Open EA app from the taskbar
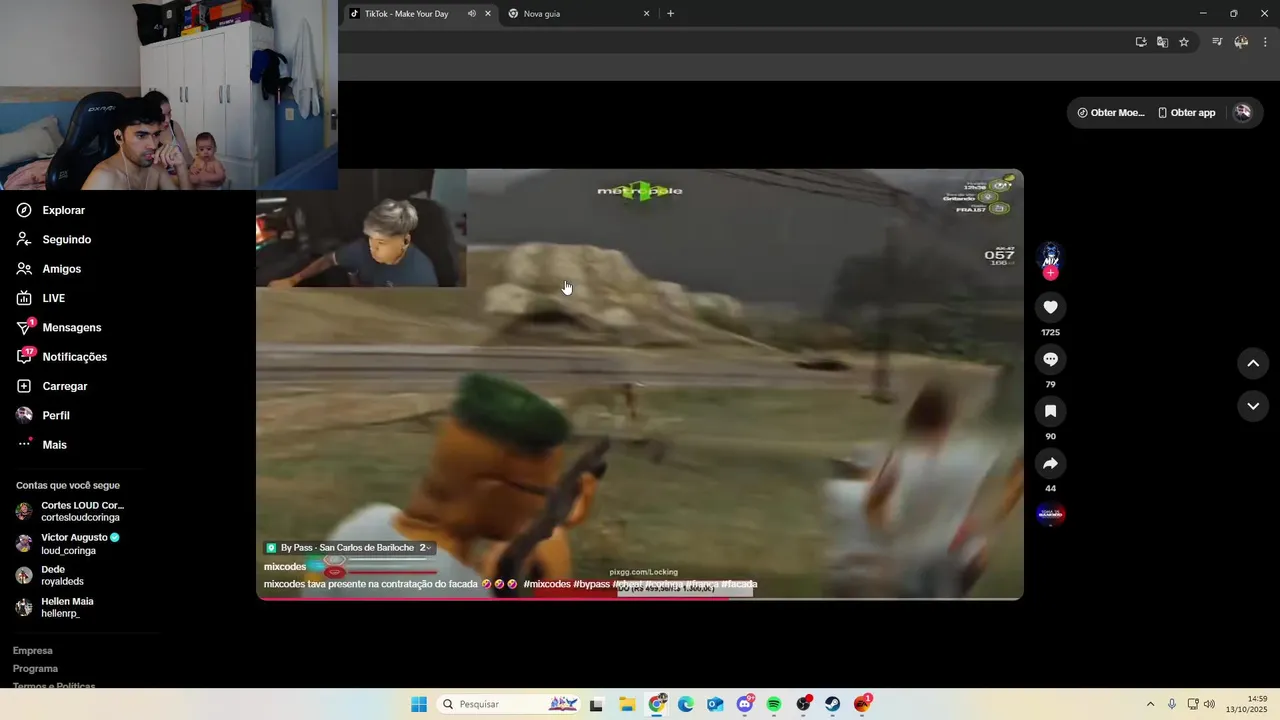 pos(863,704)
